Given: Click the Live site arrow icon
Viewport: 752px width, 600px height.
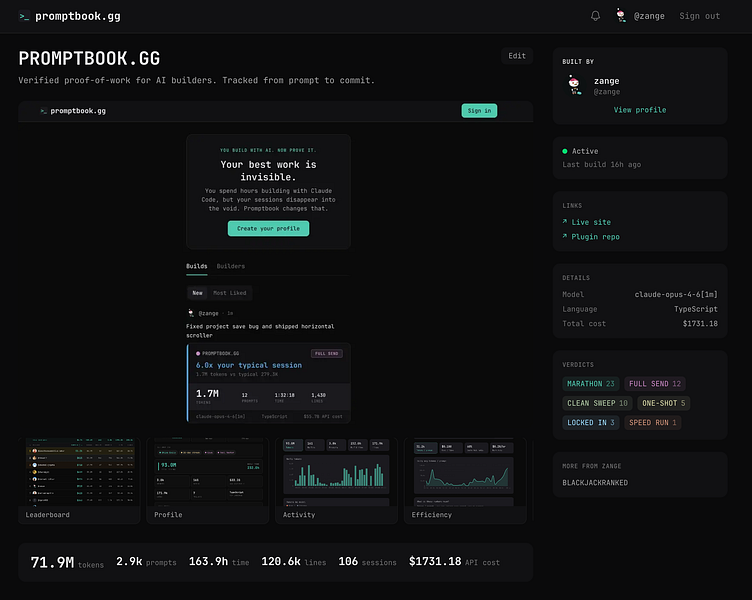Looking at the screenshot, I should (x=565, y=222).
